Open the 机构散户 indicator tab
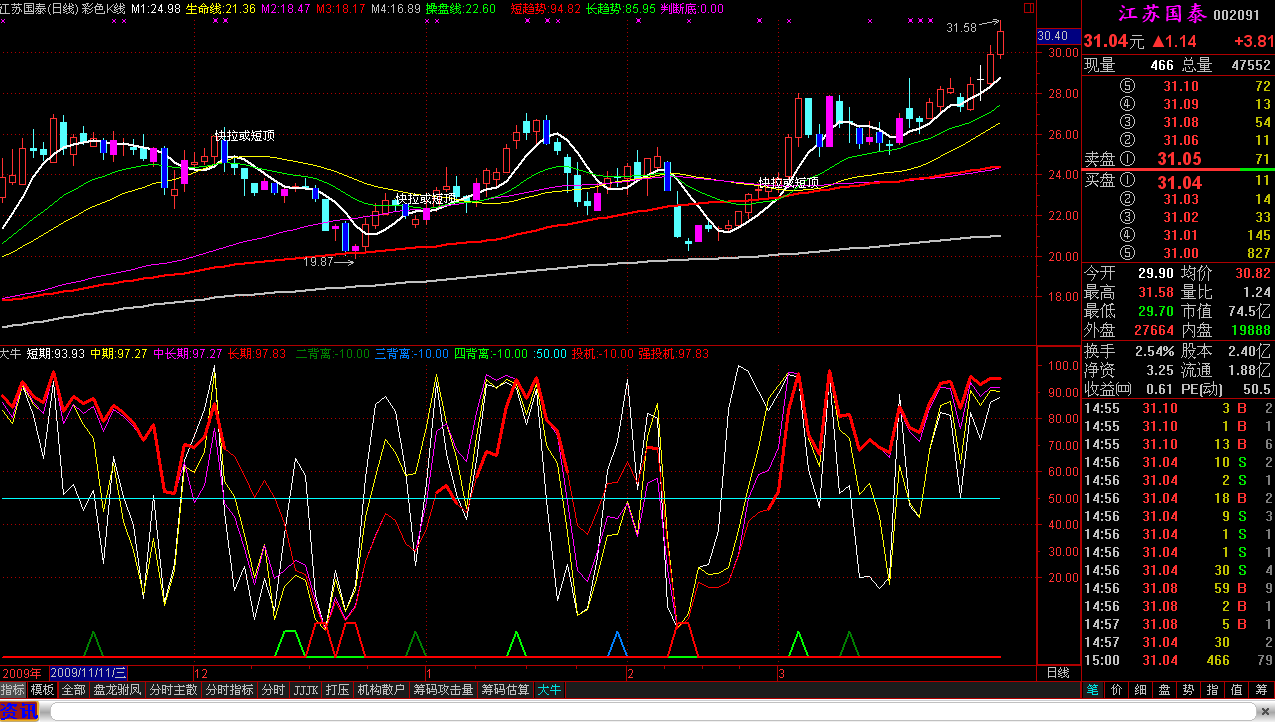1275x722 pixels. pos(381,690)
